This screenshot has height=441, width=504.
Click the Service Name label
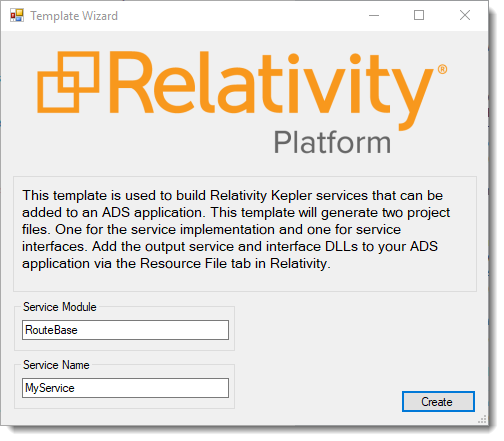(x=56, y=365)
